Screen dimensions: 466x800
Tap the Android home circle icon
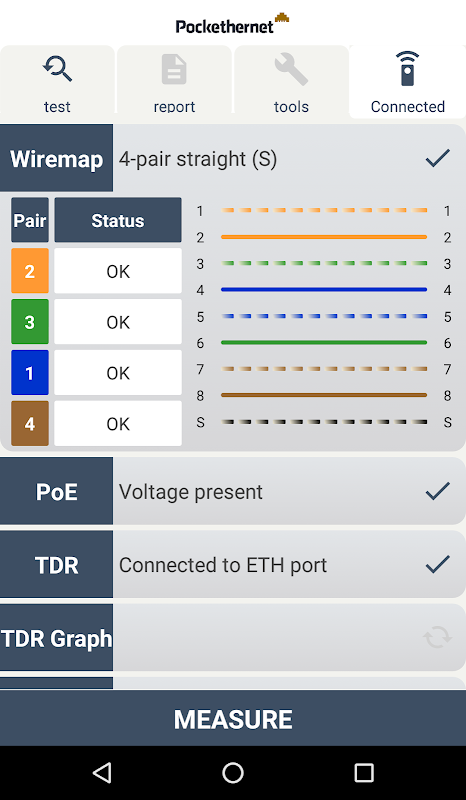point(233,773)
